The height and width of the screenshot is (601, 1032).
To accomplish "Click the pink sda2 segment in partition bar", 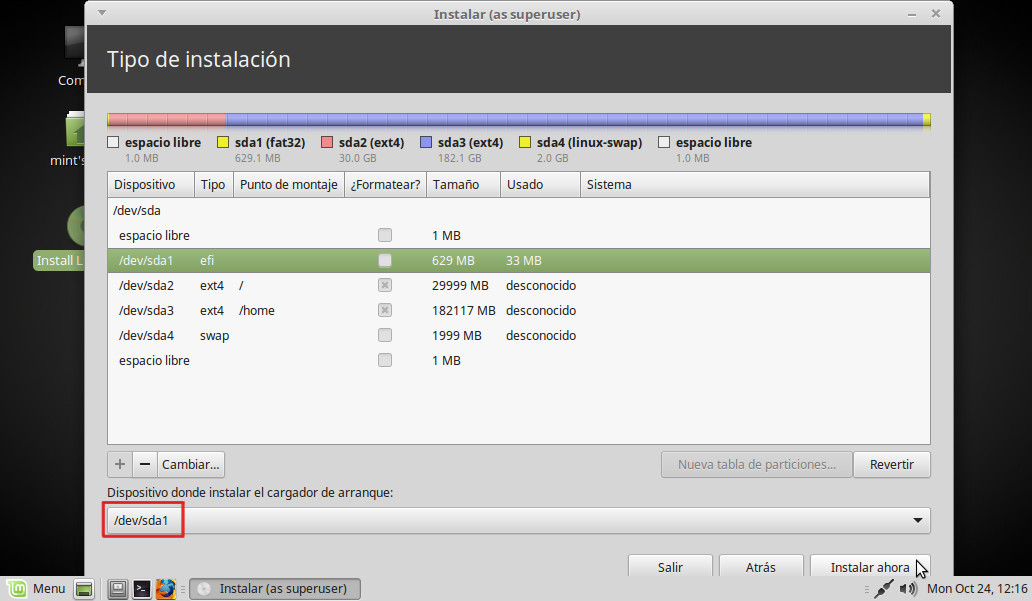I will 166,120.
